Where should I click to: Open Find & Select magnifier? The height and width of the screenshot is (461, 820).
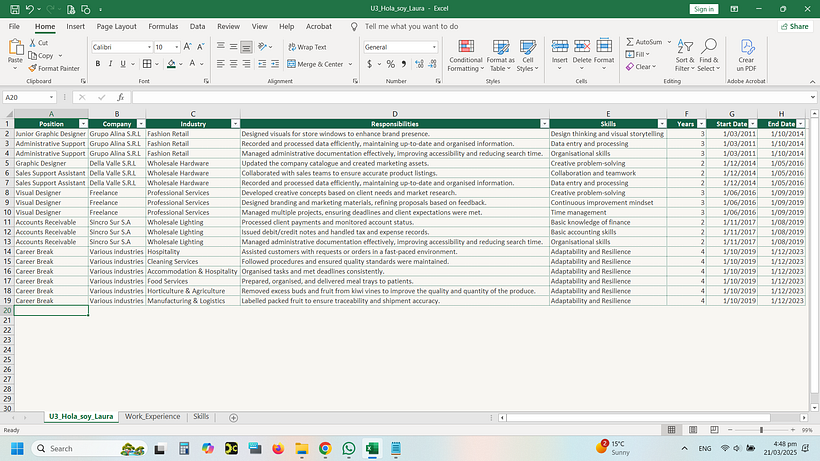coord(708,47)
